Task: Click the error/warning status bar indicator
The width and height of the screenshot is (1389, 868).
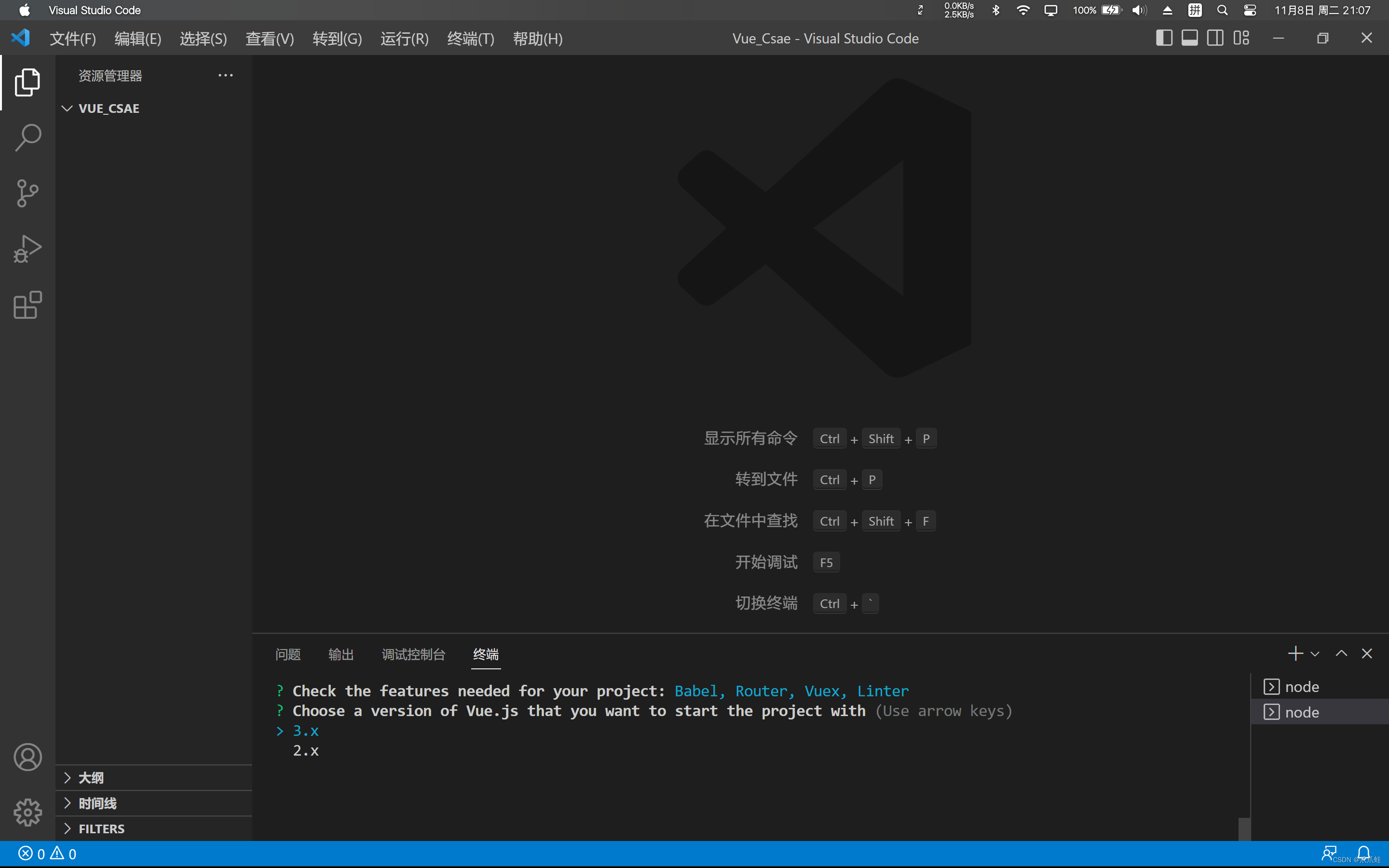Action: tap(47, 853)
